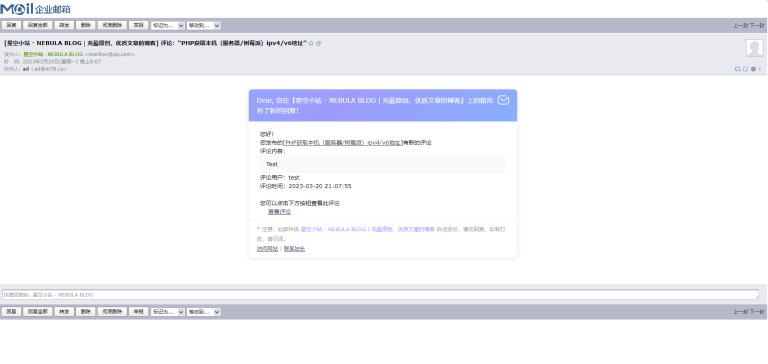Click the top 举报 (Report) button
The image size is (768, 364).
pos(139,25)
